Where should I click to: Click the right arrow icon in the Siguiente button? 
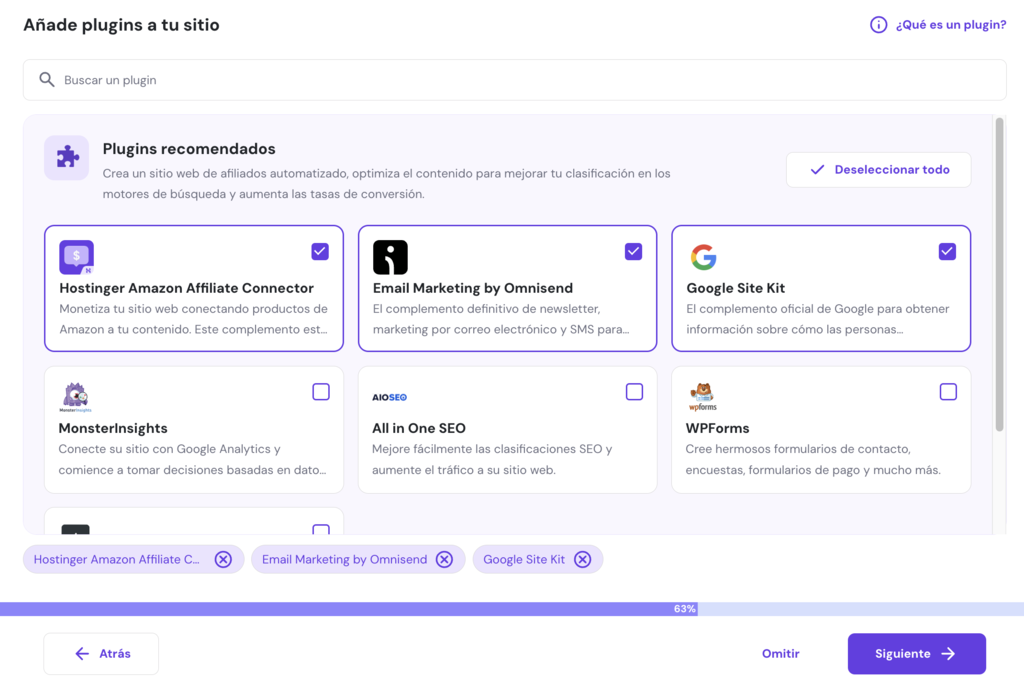(x=948, y=653)
